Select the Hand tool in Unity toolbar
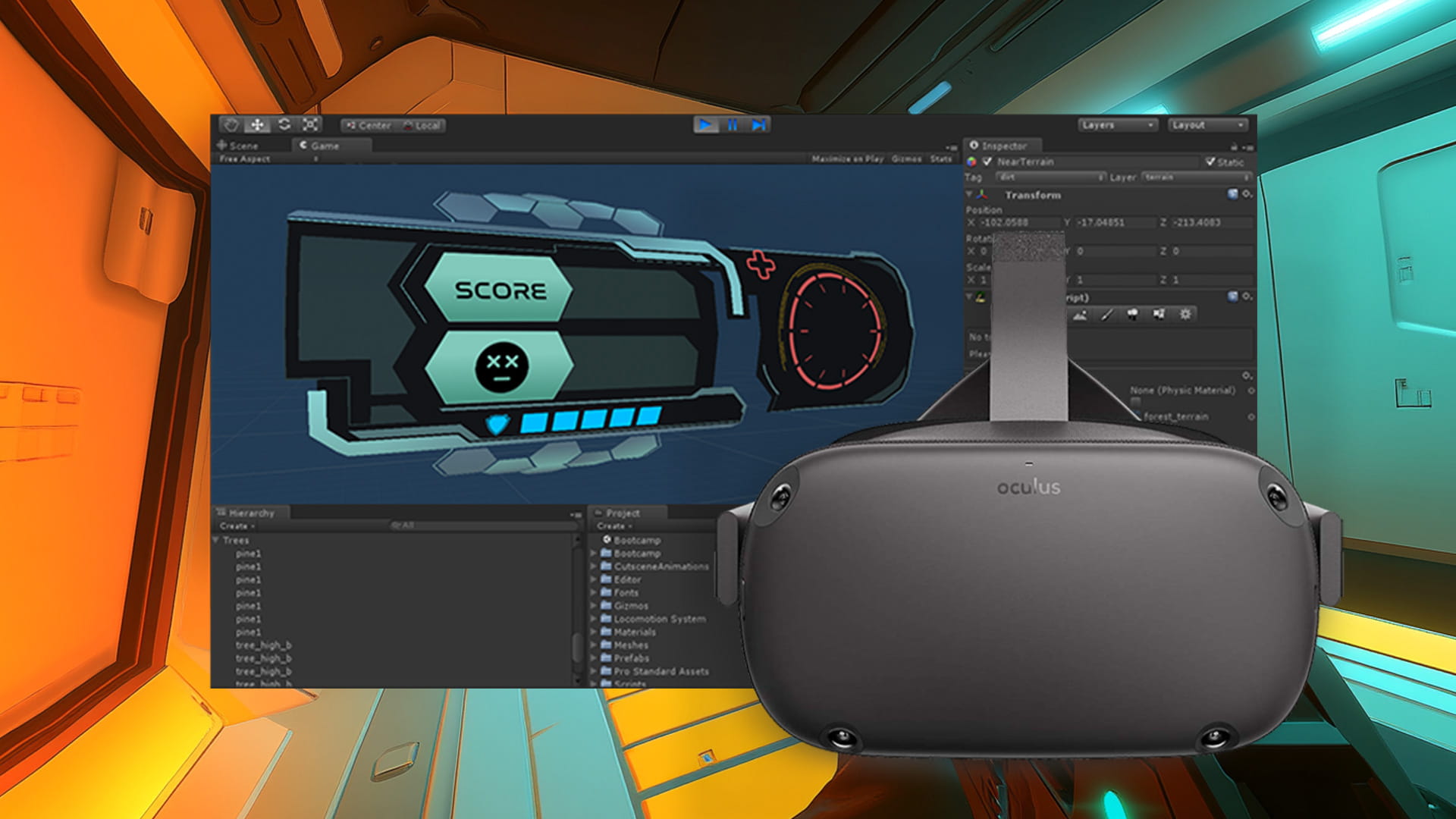Image resolution: width=1456 pixels, height=819 pixels. pos(231,125)
